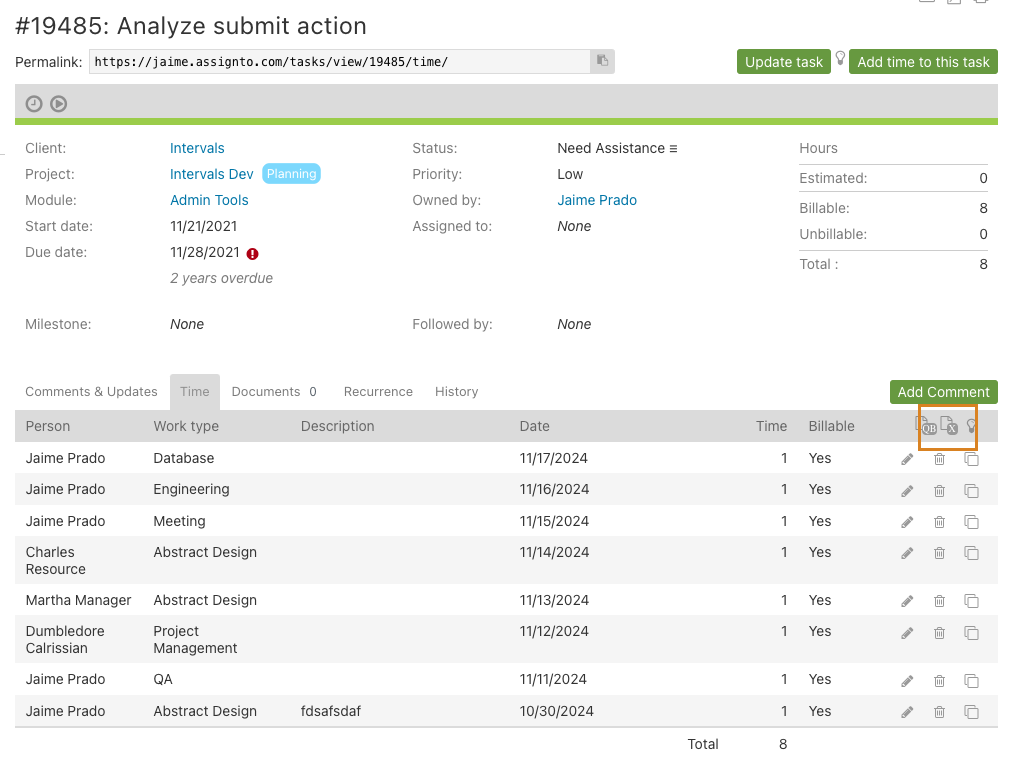
Task: Open the Recurrence tab
Action: point(378,392)
